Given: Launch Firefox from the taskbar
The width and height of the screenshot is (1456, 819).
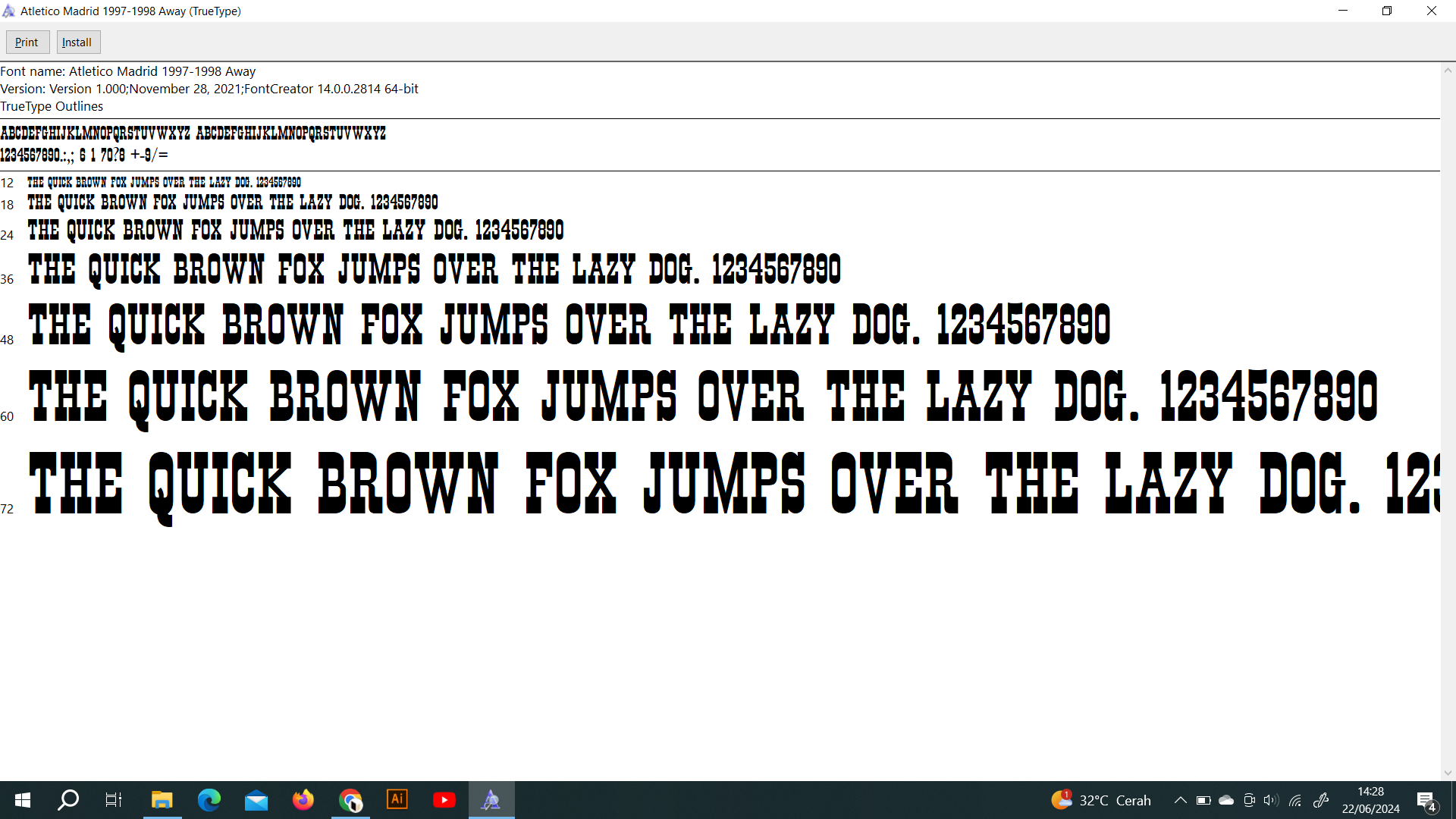Looking at the screenshot, I should 303,800.
